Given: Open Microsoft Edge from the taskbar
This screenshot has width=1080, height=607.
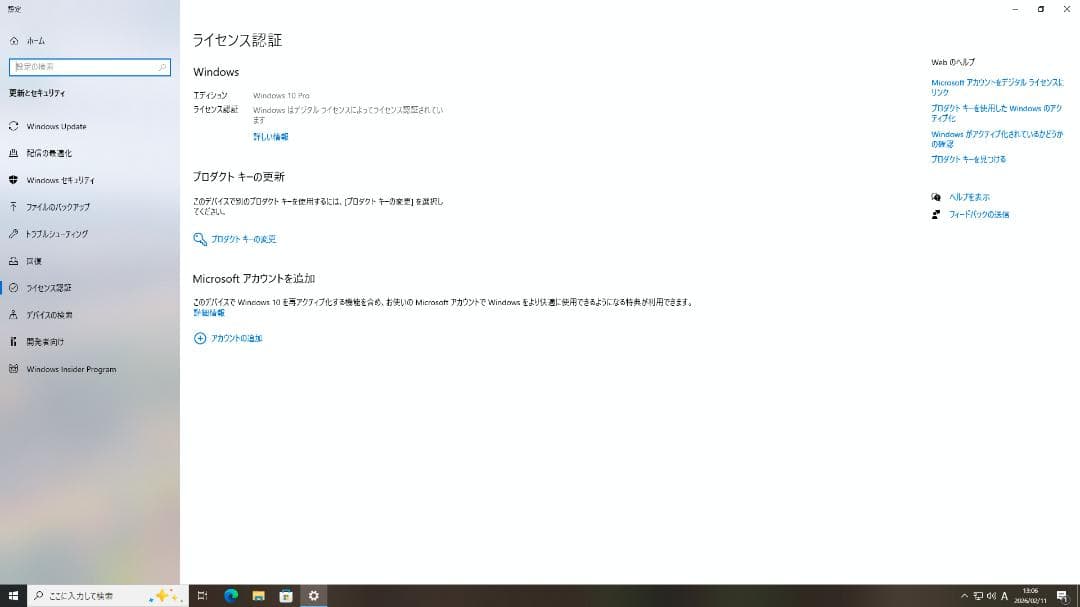Looking at the screenshot, I should pos(230,595).
